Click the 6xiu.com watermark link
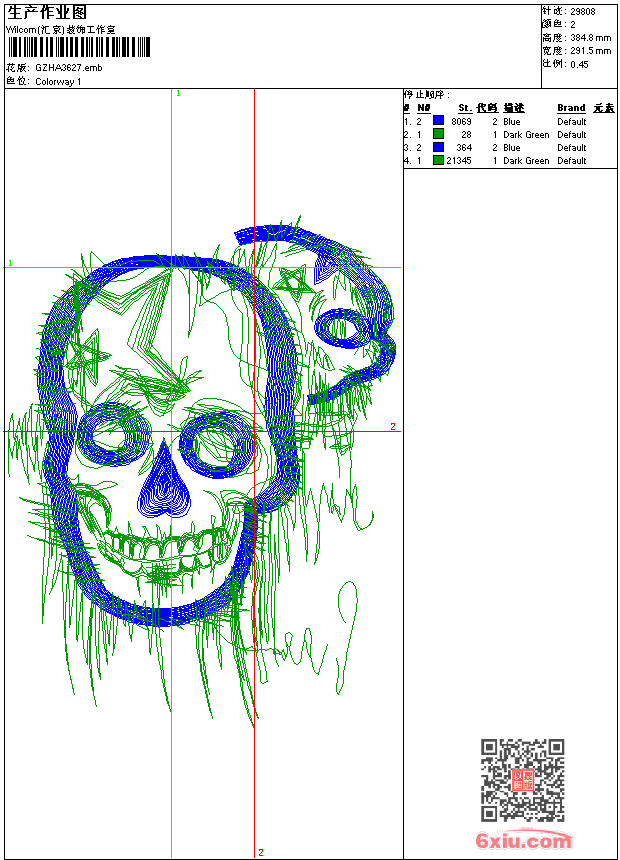The height and width of the screenshot is (860, 620). 524,841
